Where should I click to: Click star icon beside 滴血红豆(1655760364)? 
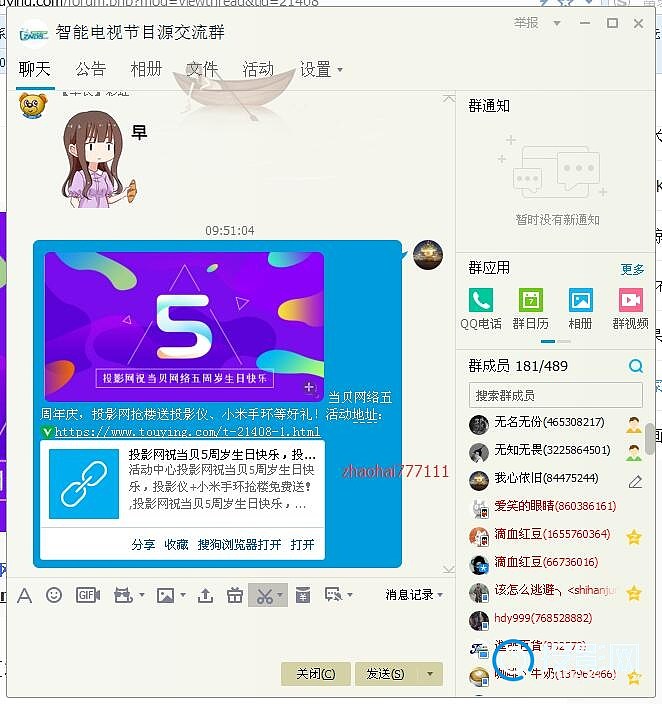pos(634,537)
